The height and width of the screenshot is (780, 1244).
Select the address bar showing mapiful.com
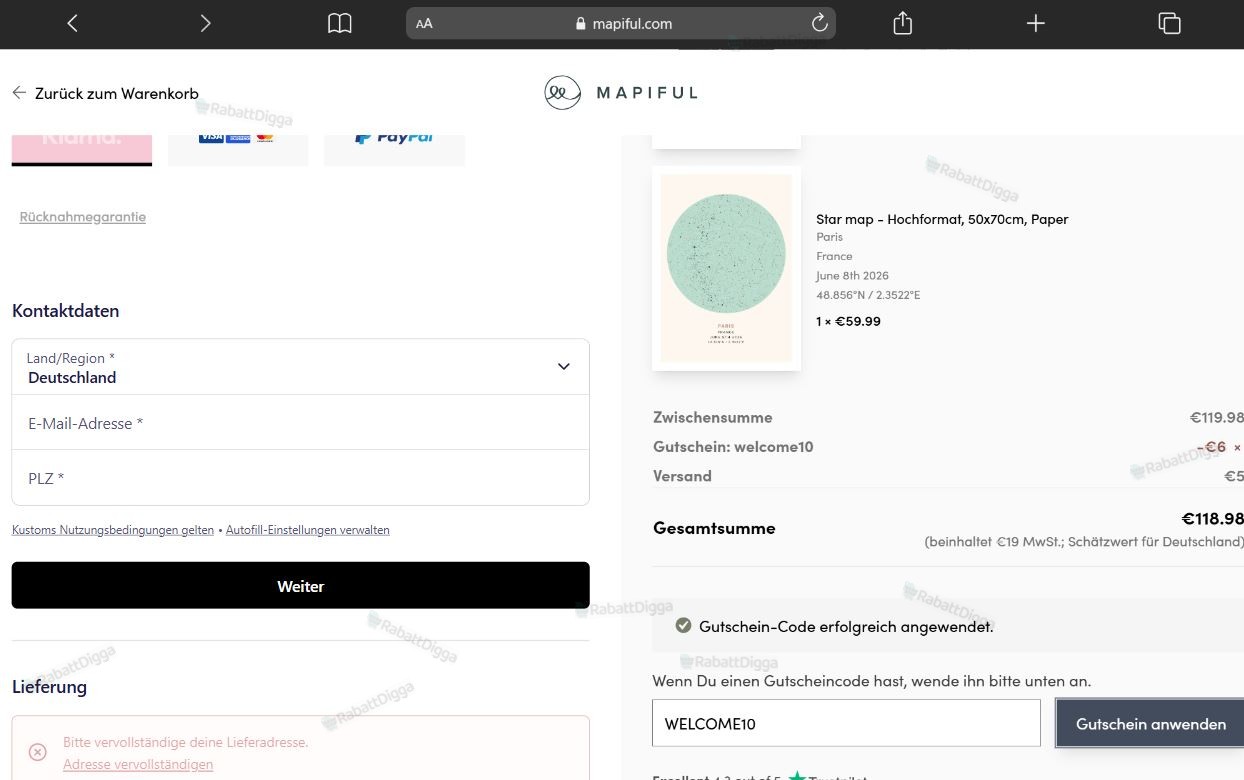[x=621, y=23]
